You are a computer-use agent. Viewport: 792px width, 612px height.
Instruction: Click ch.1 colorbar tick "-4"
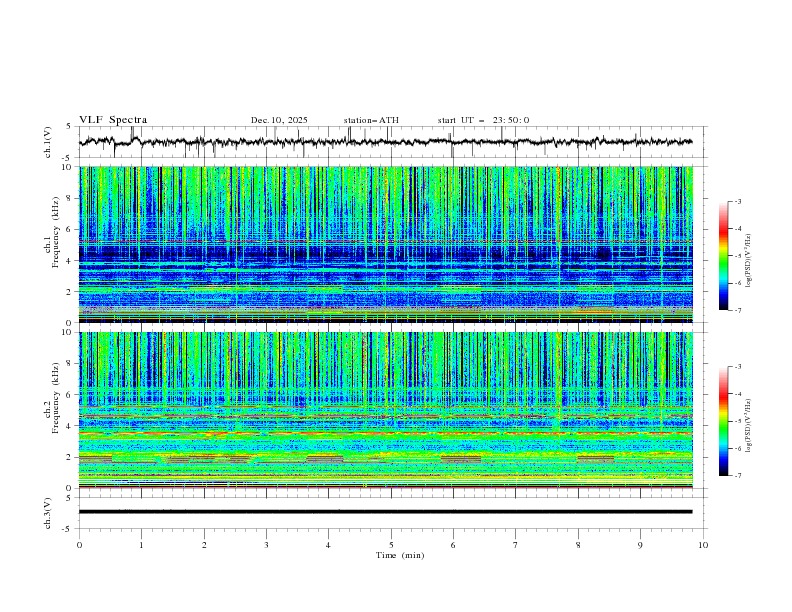[738, 229]
